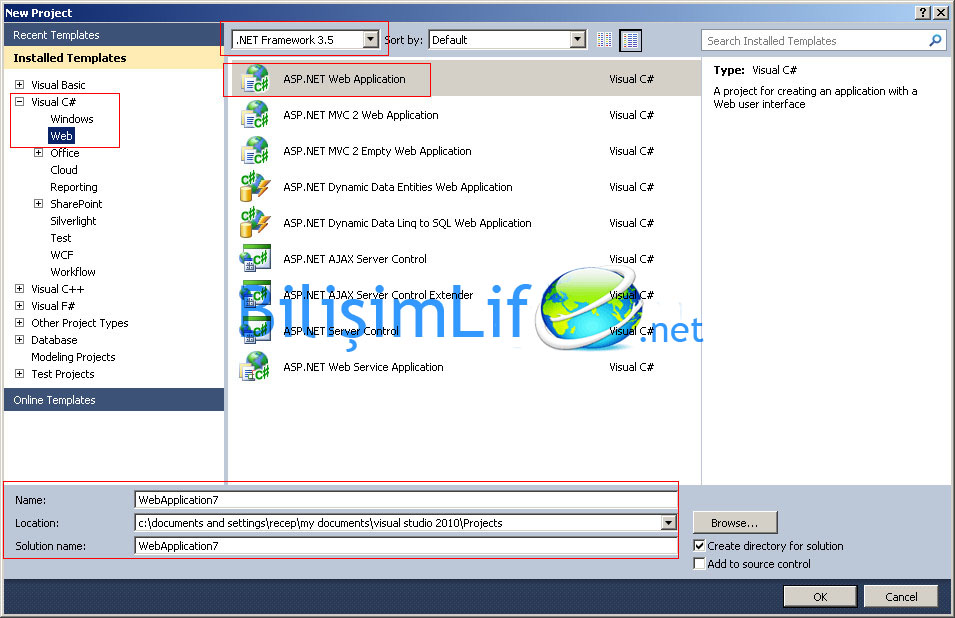This screenshot has height=618, width=955.
Task: Click the search magnifier icon
Action: 935,41
